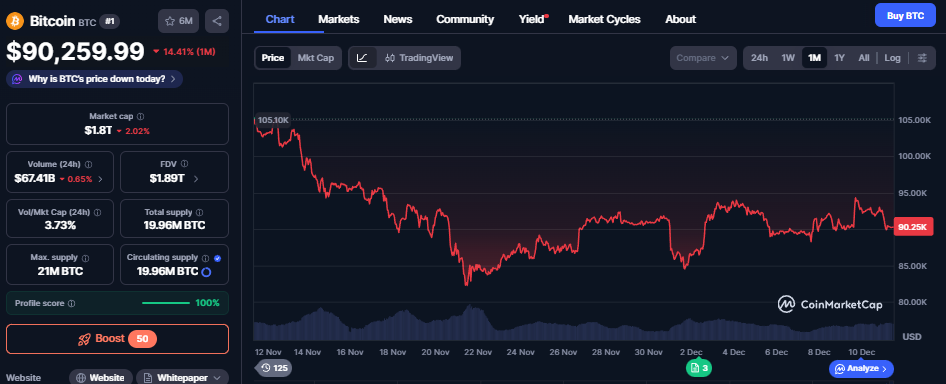Open the About tab
Image resolution: width=946 pixels, height=384 pixels.
[681, 19]
